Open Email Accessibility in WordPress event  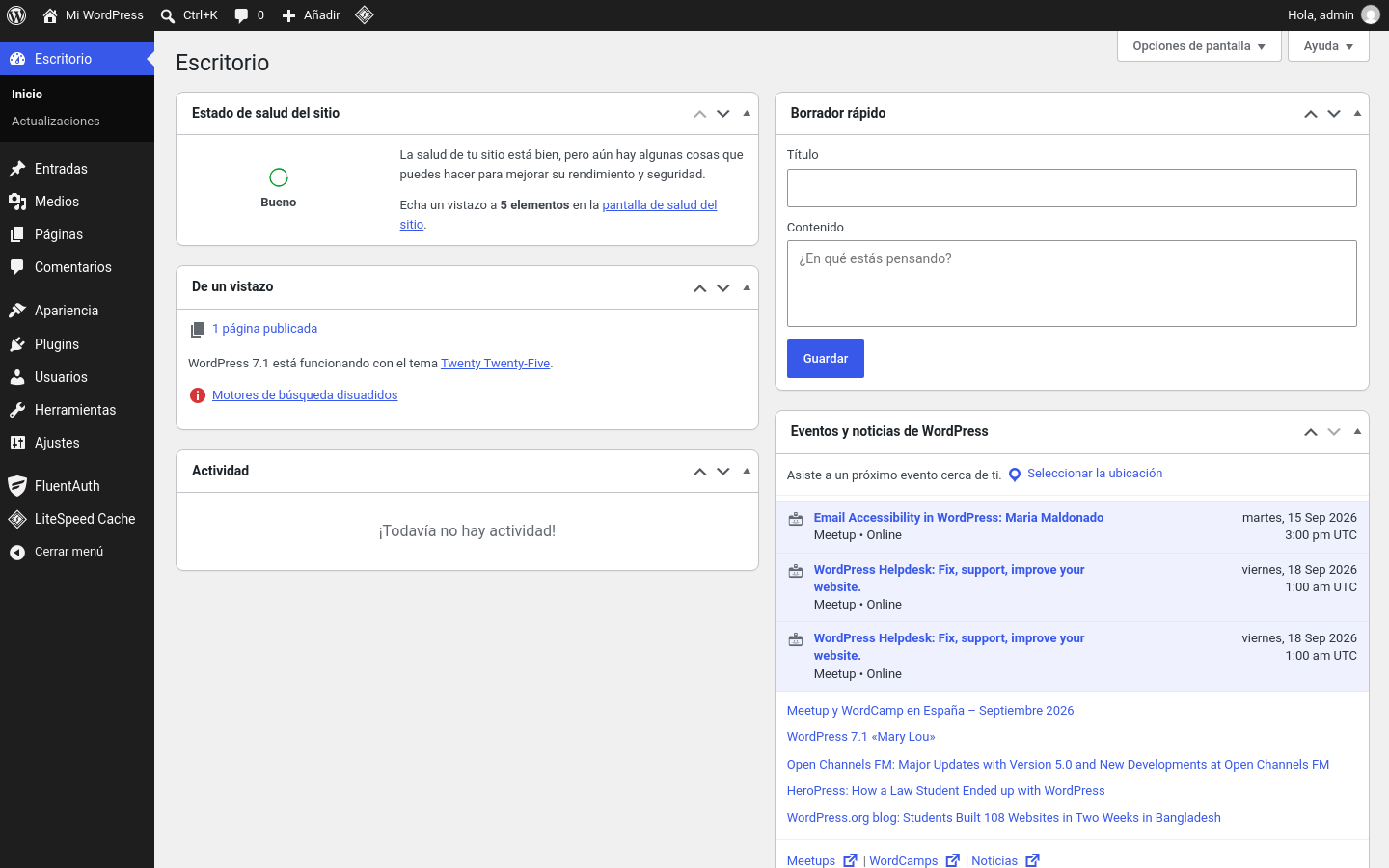[959, 518]
